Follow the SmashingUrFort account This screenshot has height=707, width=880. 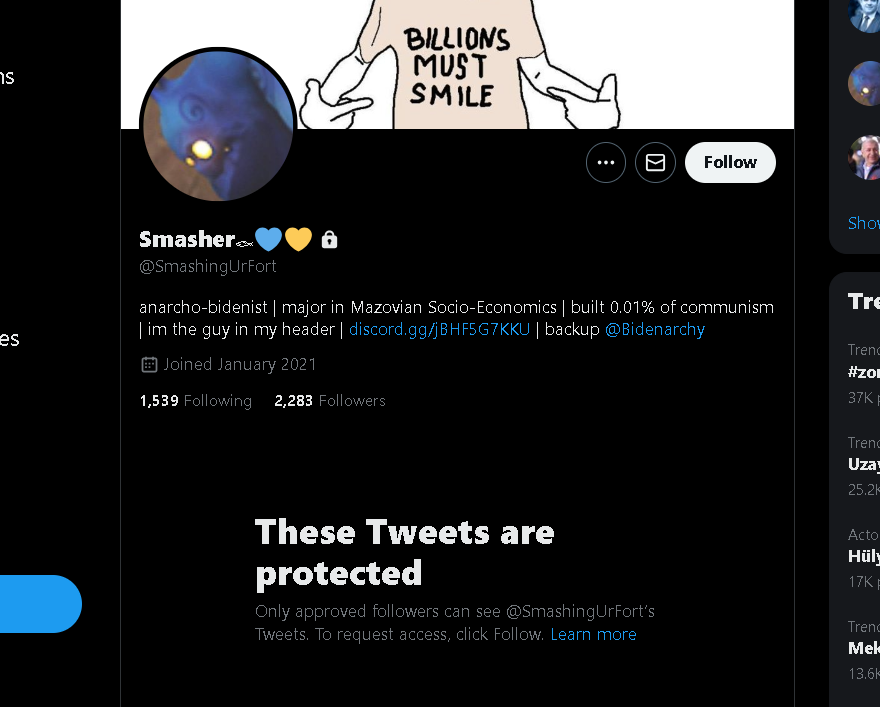pos(730,162)
